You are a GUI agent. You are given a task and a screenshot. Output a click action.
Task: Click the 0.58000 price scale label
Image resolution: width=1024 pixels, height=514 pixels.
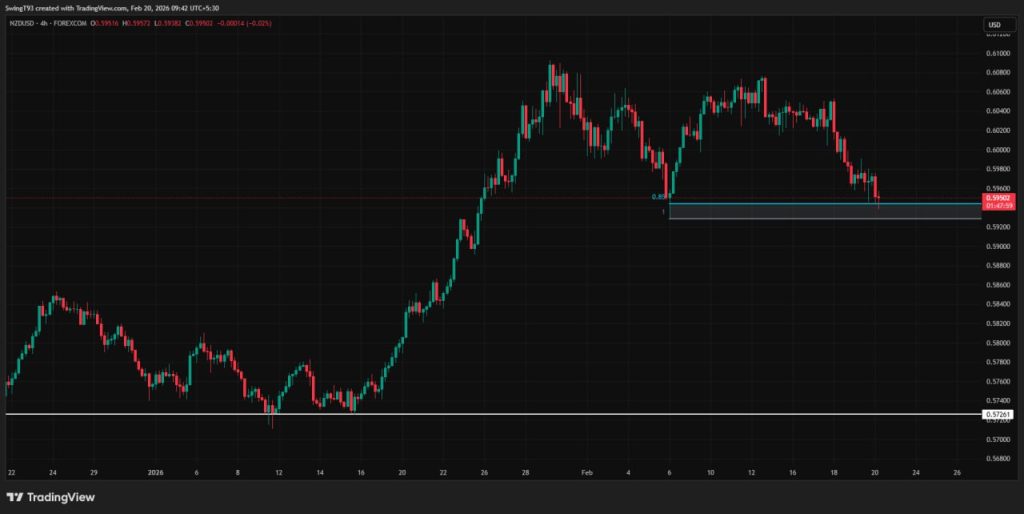998,343
